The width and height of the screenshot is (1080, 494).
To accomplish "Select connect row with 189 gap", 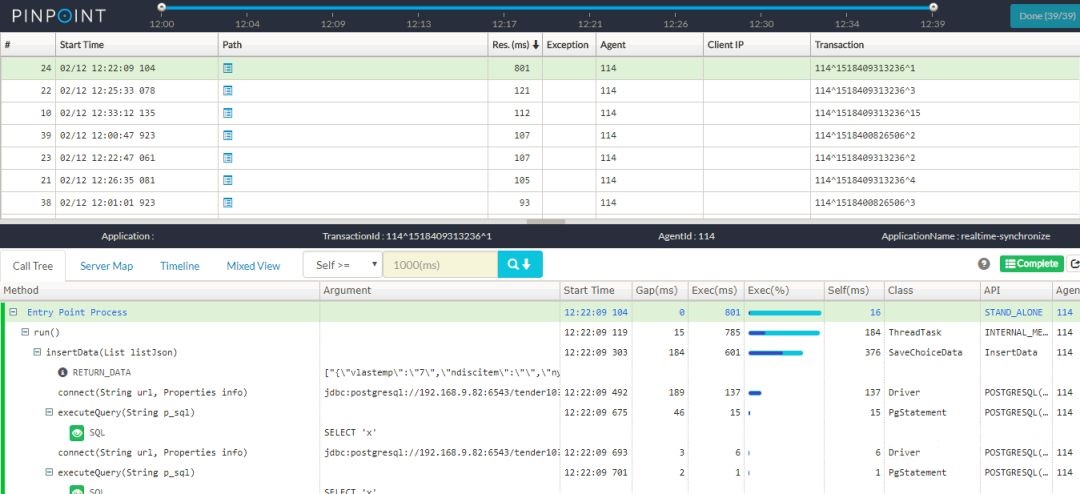I will [x=540, y=393].
